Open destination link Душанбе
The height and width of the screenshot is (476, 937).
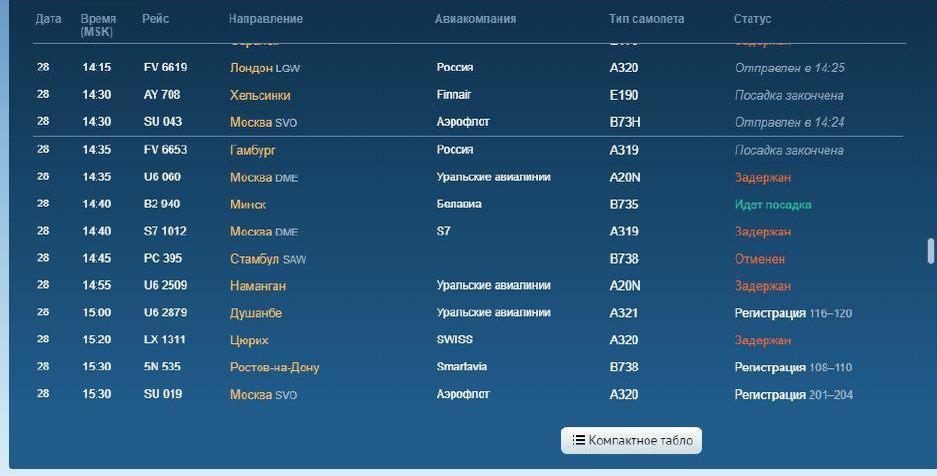pos(256,314)
